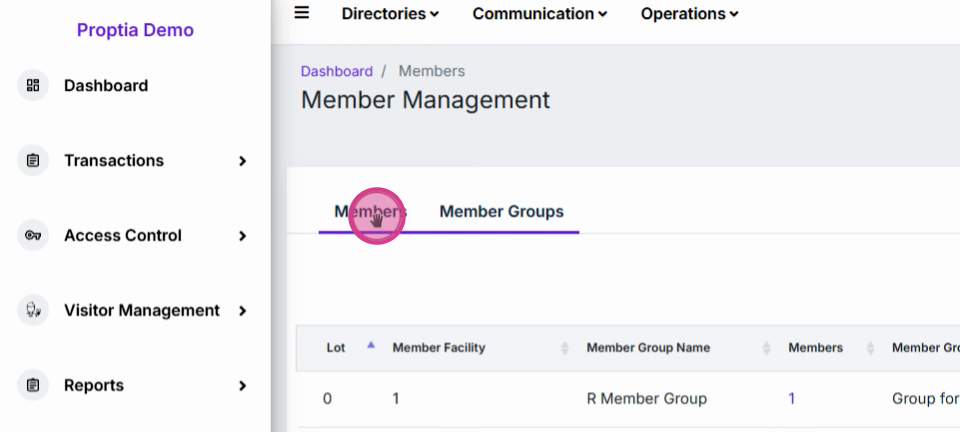Click the Members breadcrumb text
The image size is (960, 432).
pos(432,72)
